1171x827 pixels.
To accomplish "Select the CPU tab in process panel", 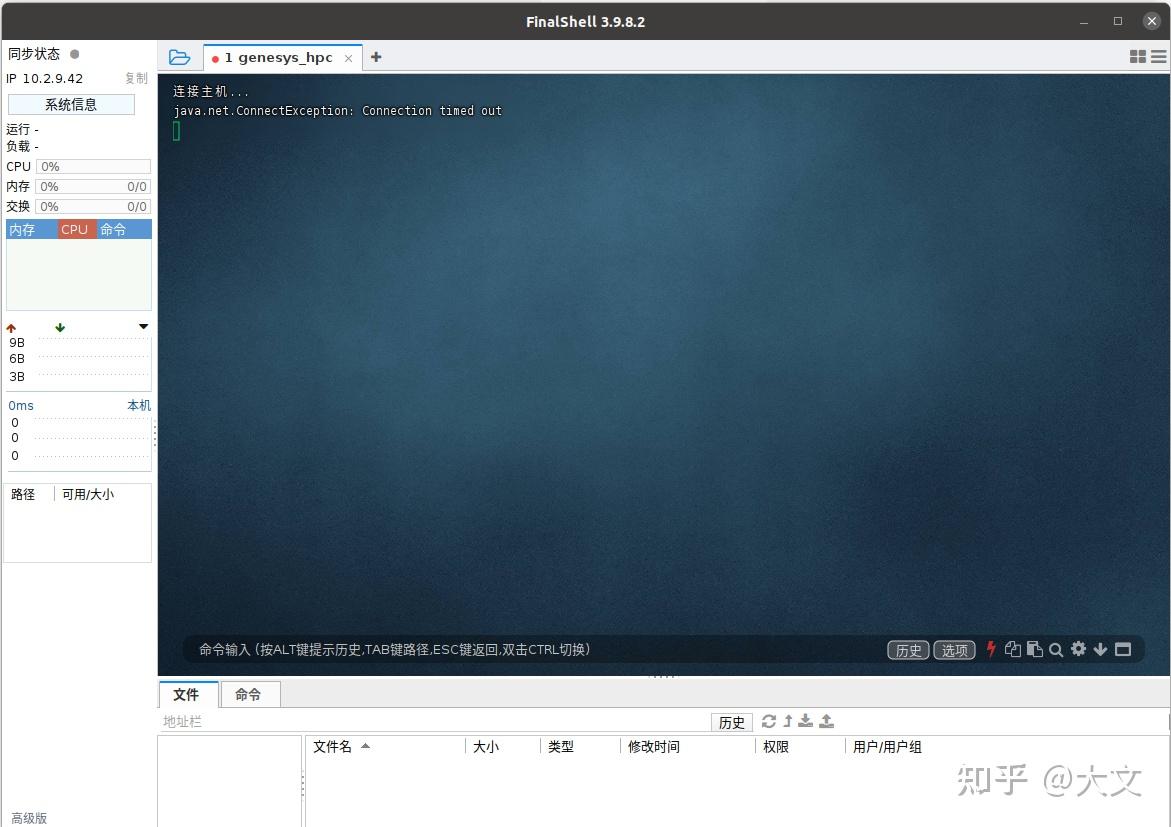I will pos(75,229).
